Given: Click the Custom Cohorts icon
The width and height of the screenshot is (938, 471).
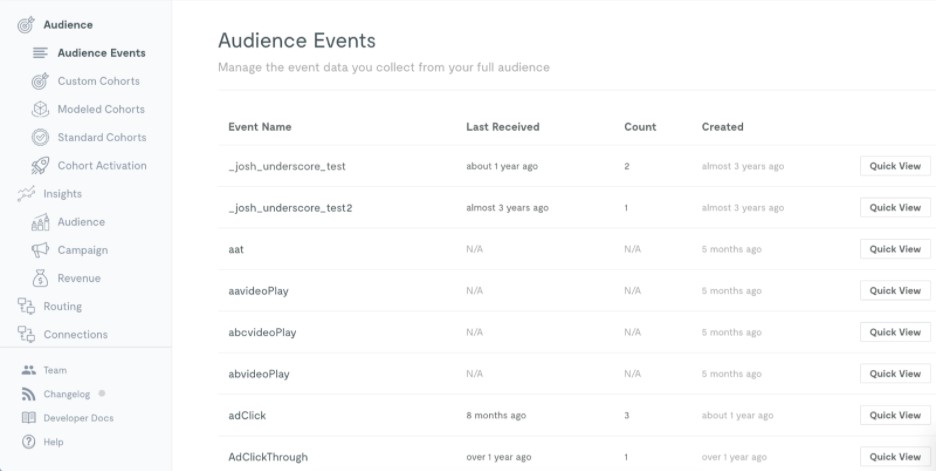Looking at the screenshot, I should (x=40, y=81).
